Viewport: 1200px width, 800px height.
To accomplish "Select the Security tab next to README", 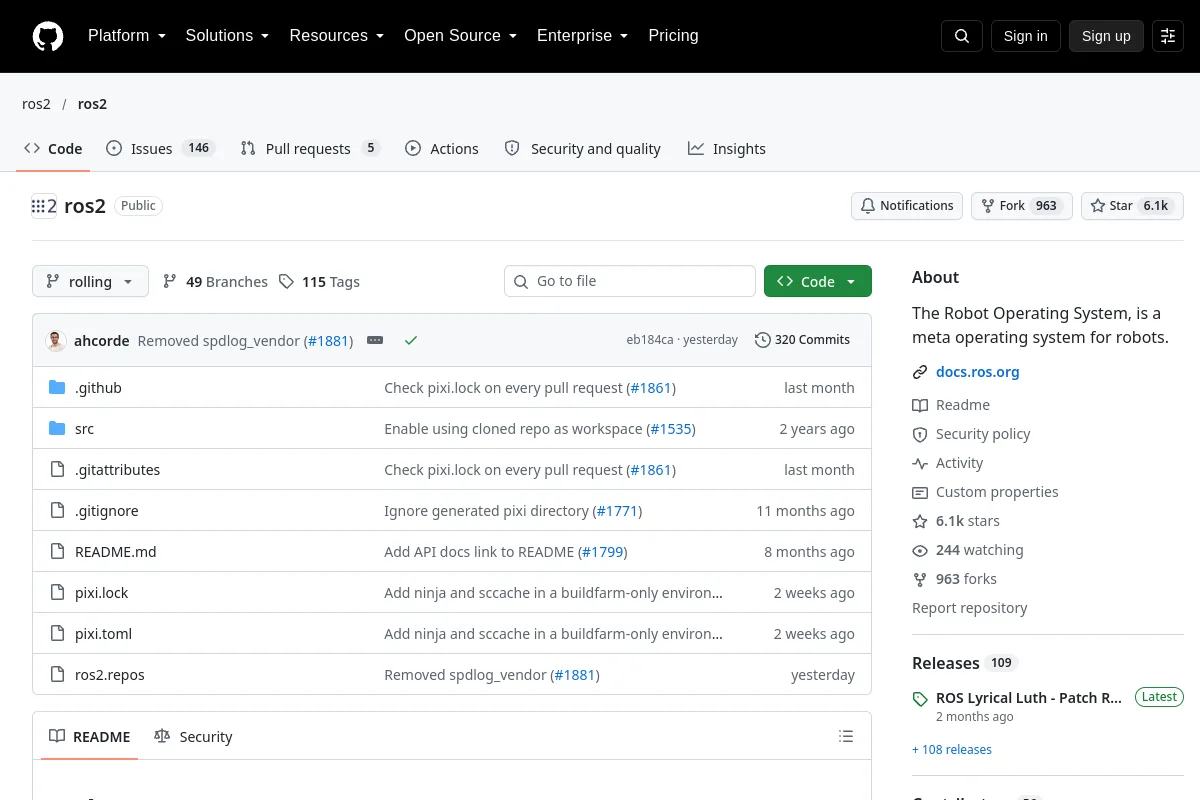I will [x=193, y=737].
